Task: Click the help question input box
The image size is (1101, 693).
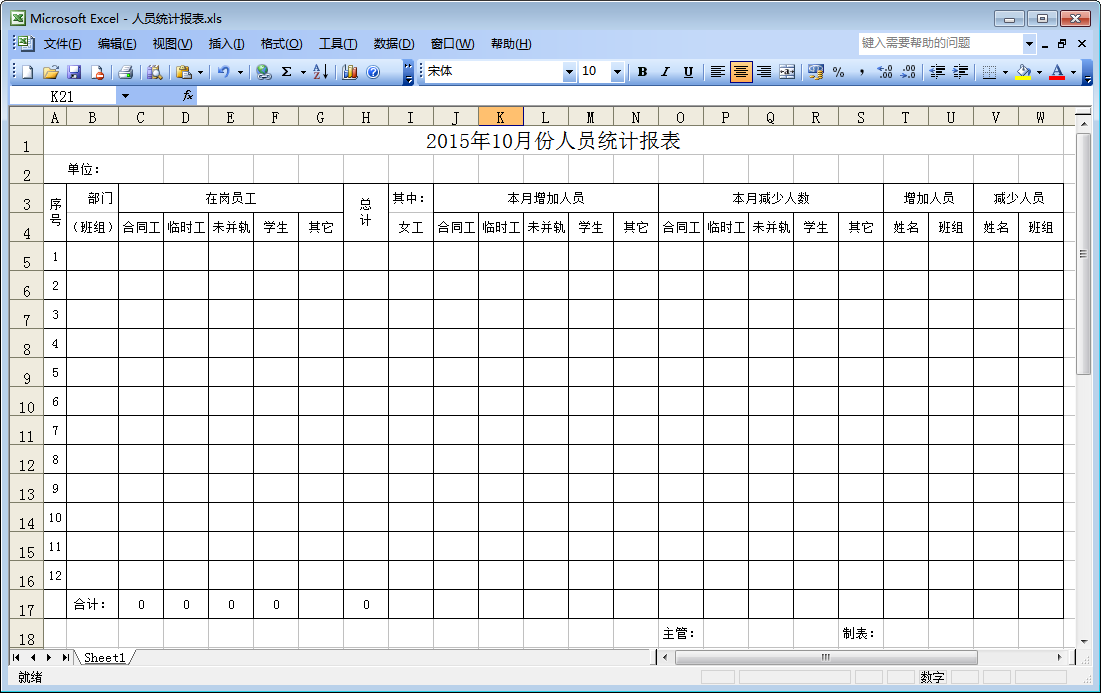Action: click(940, 43)
